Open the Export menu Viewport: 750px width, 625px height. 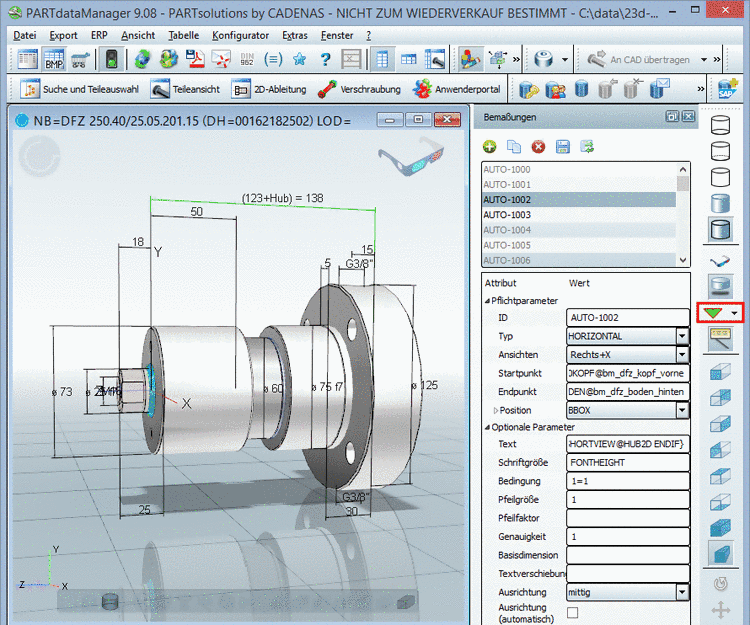click(63, 35)
